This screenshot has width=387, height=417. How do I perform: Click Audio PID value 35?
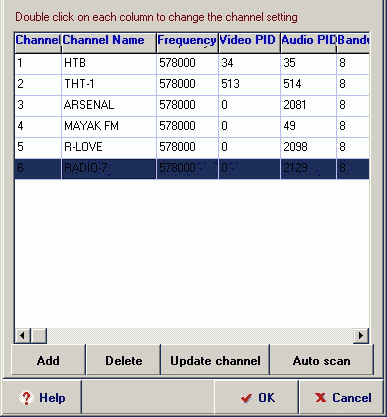click(308, 63)
